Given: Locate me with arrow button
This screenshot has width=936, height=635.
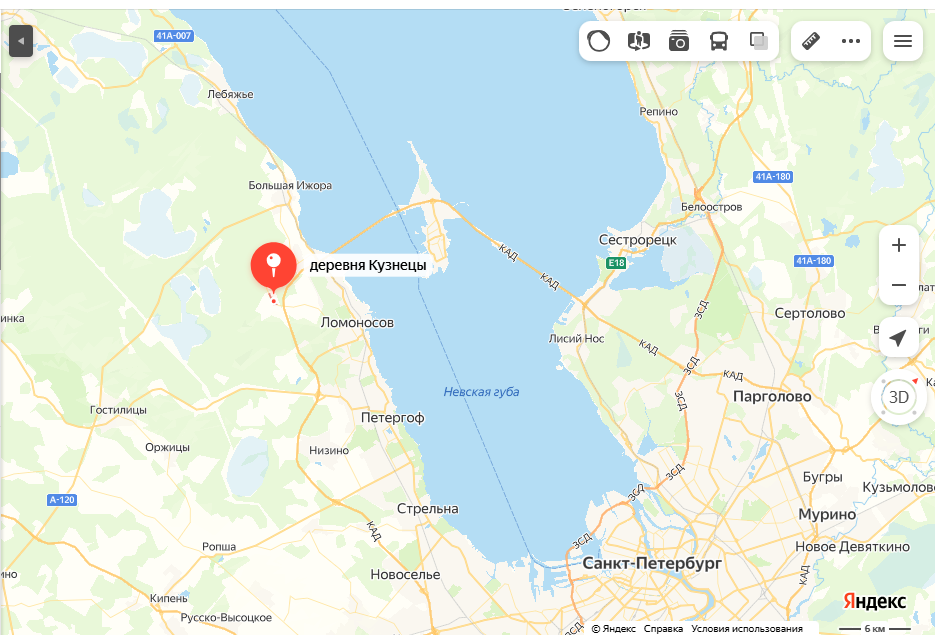Looking at the screenshot, I should (x=898, y=338).
